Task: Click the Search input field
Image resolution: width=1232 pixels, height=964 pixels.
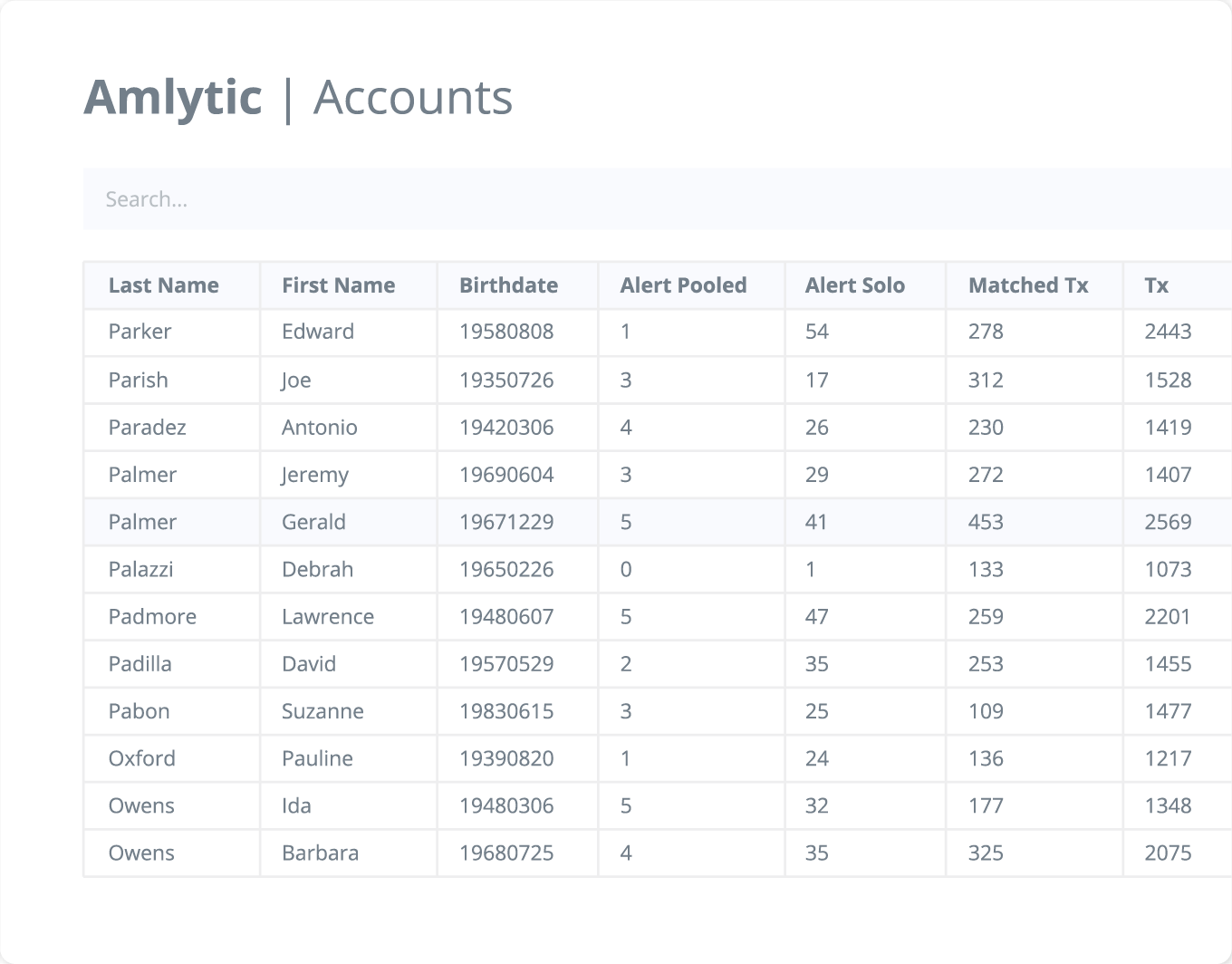Action: (658, 199)
